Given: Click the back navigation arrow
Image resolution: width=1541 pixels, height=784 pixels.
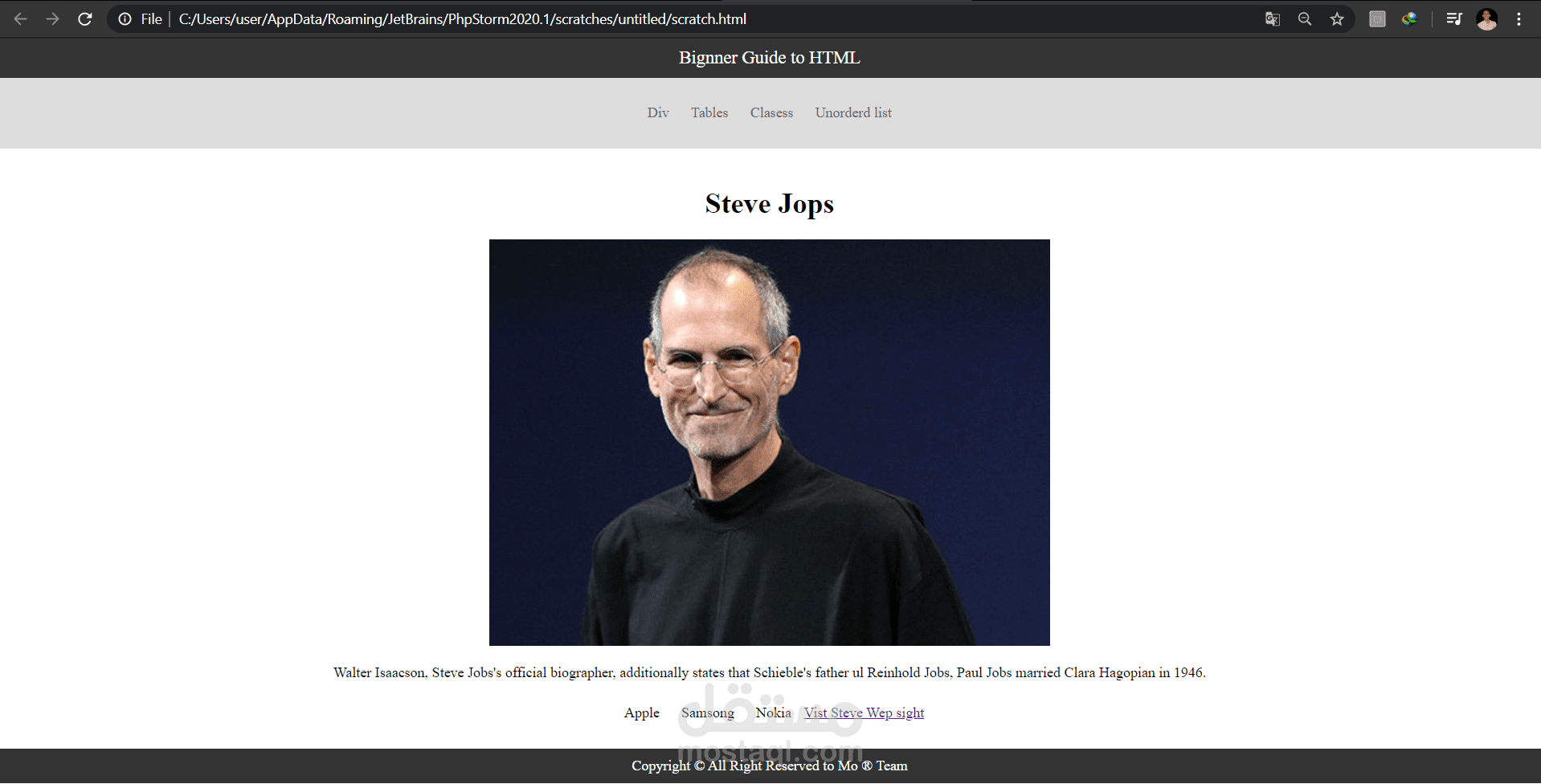Looking at the screenshot, I should [x=19, y=18].
